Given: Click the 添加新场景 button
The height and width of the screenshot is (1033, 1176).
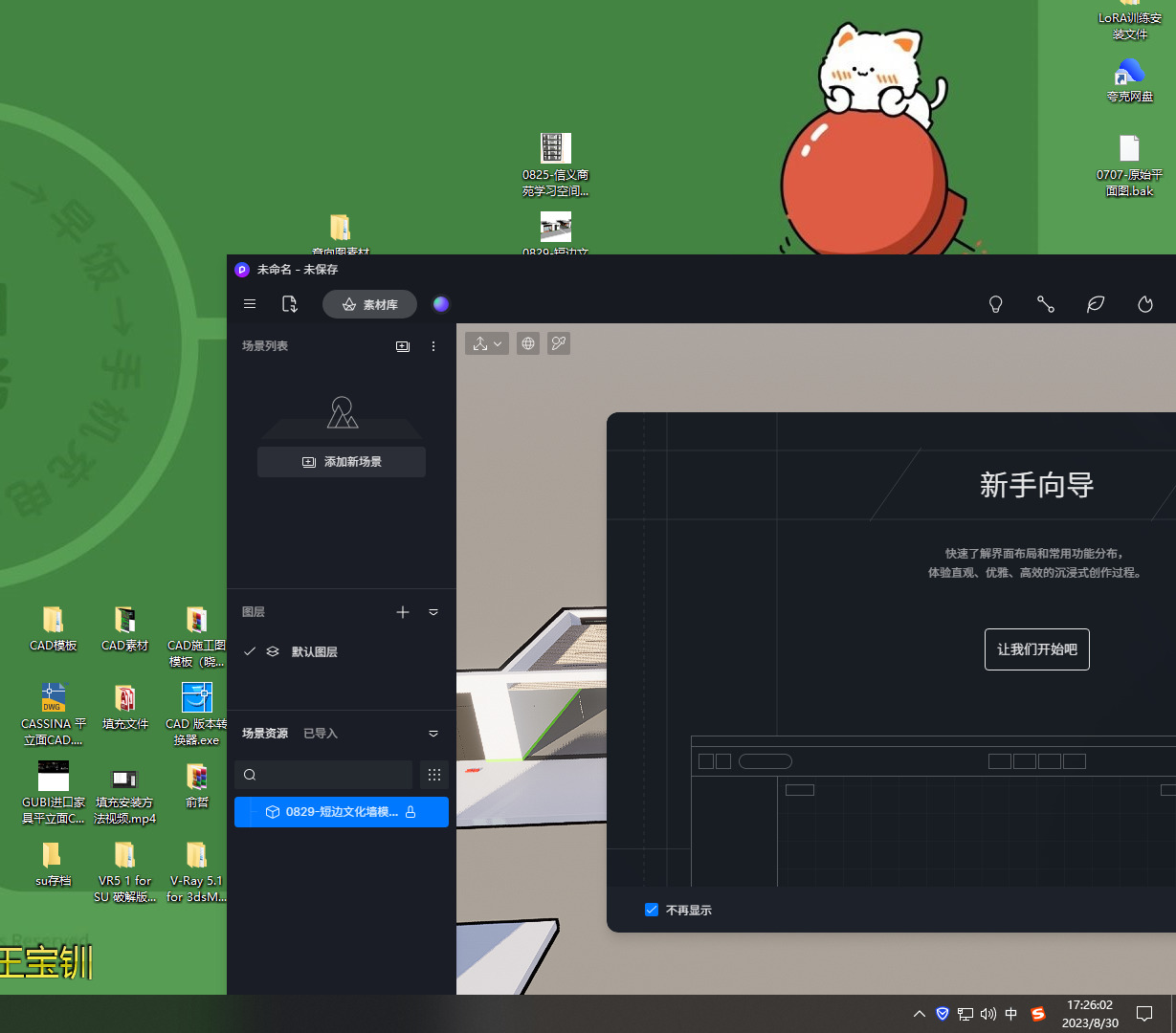Looking at the screenshot, I should pyautogui.click(x=342, y=462).
